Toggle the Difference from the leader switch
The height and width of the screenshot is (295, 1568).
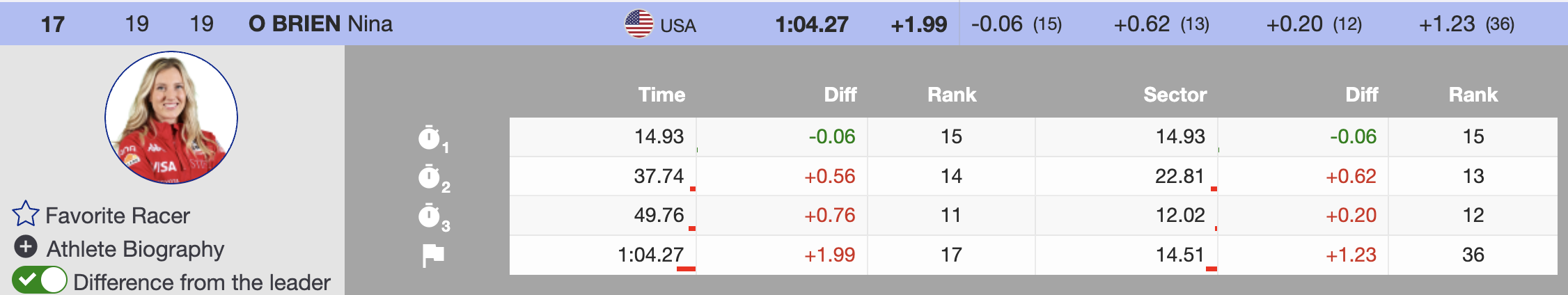click(x=40, y=280)
